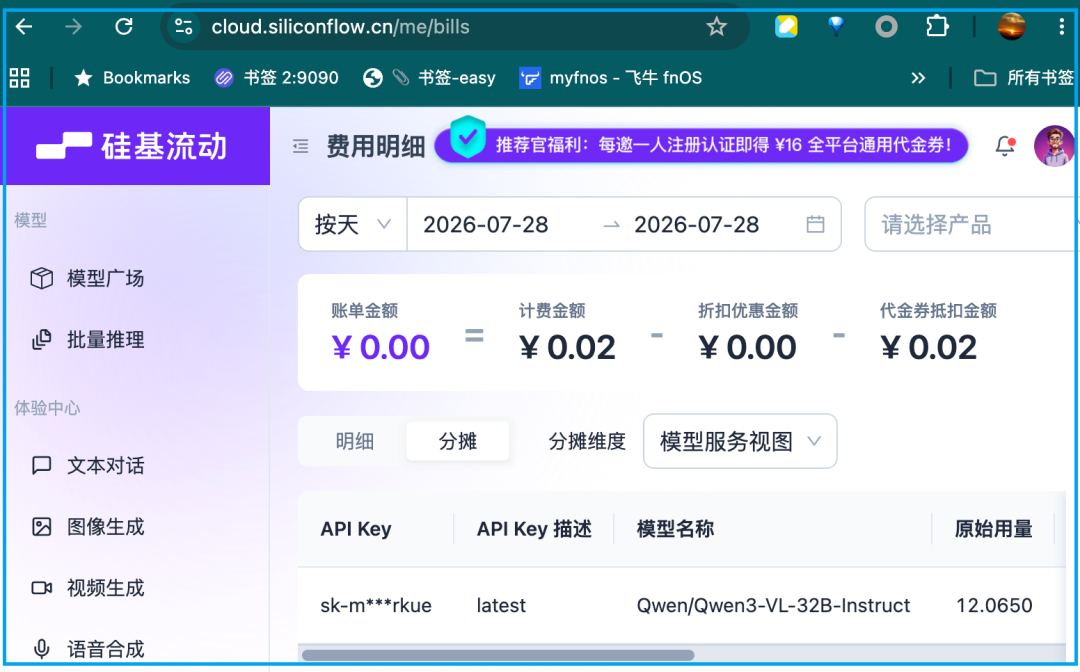This screenshot has height=672, width=1080.
Task: Open the 书签 2:9090 bookmark
Action: point(276,78)
